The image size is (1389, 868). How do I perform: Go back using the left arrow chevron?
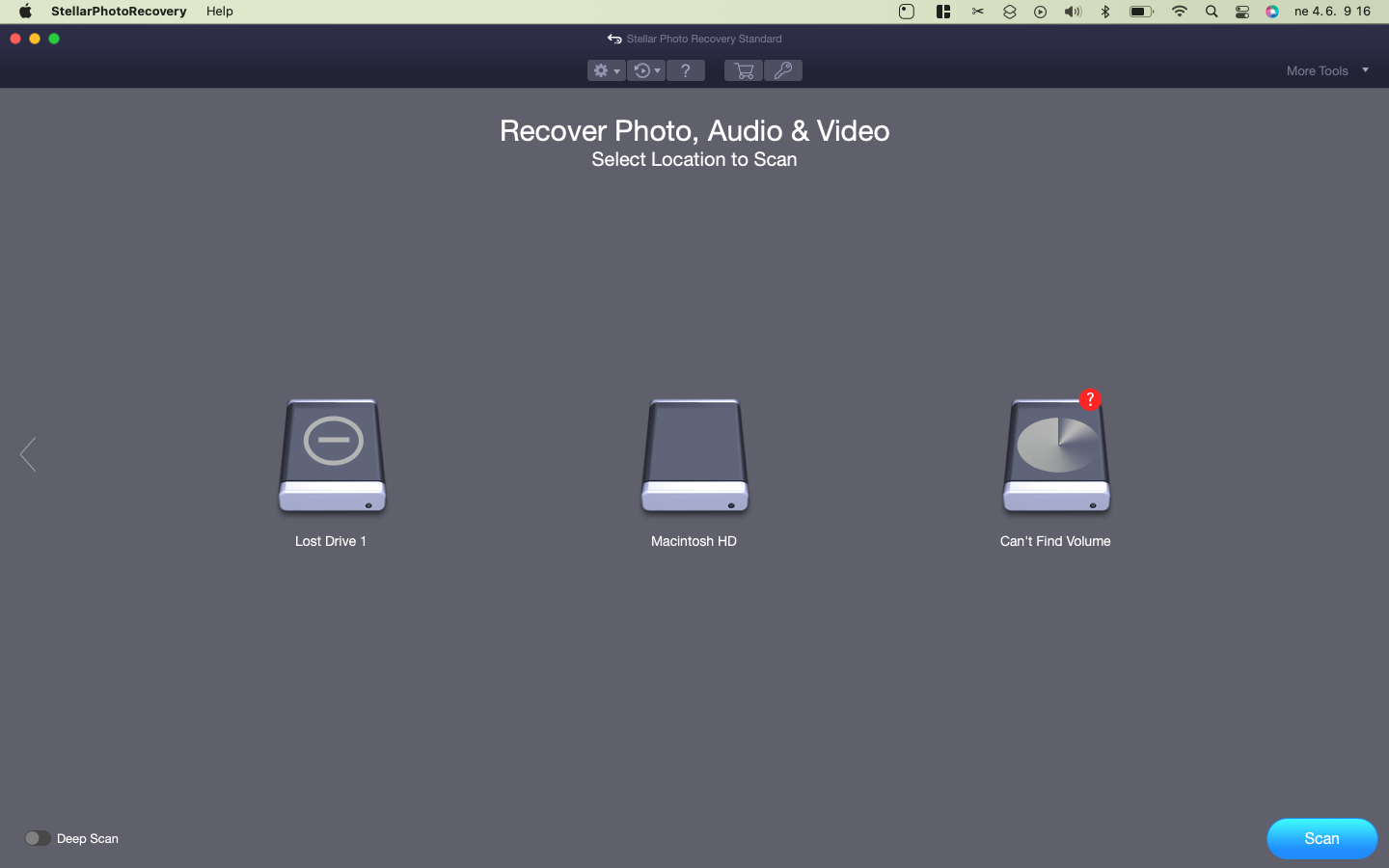click(x=28, y=454)
